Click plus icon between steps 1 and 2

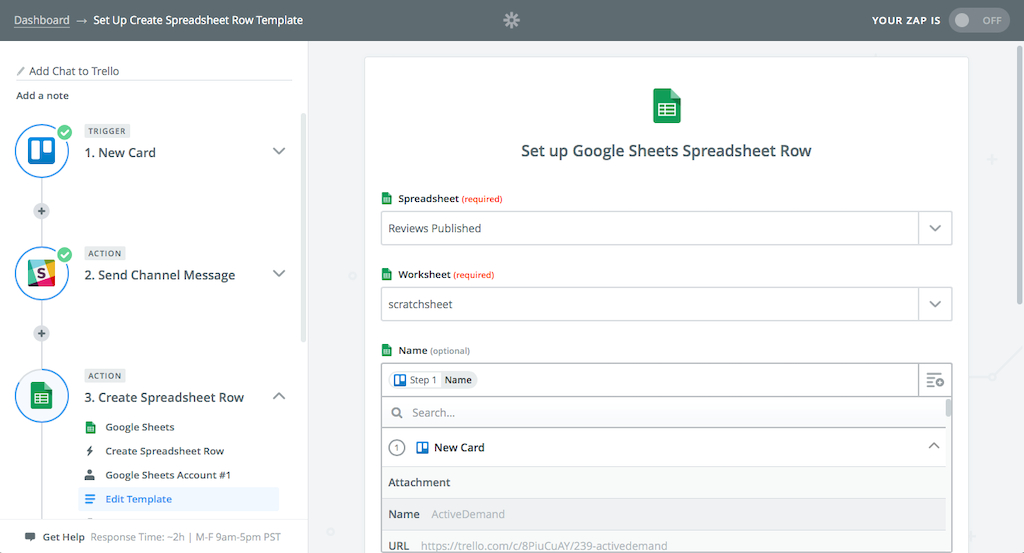[41, 211]
